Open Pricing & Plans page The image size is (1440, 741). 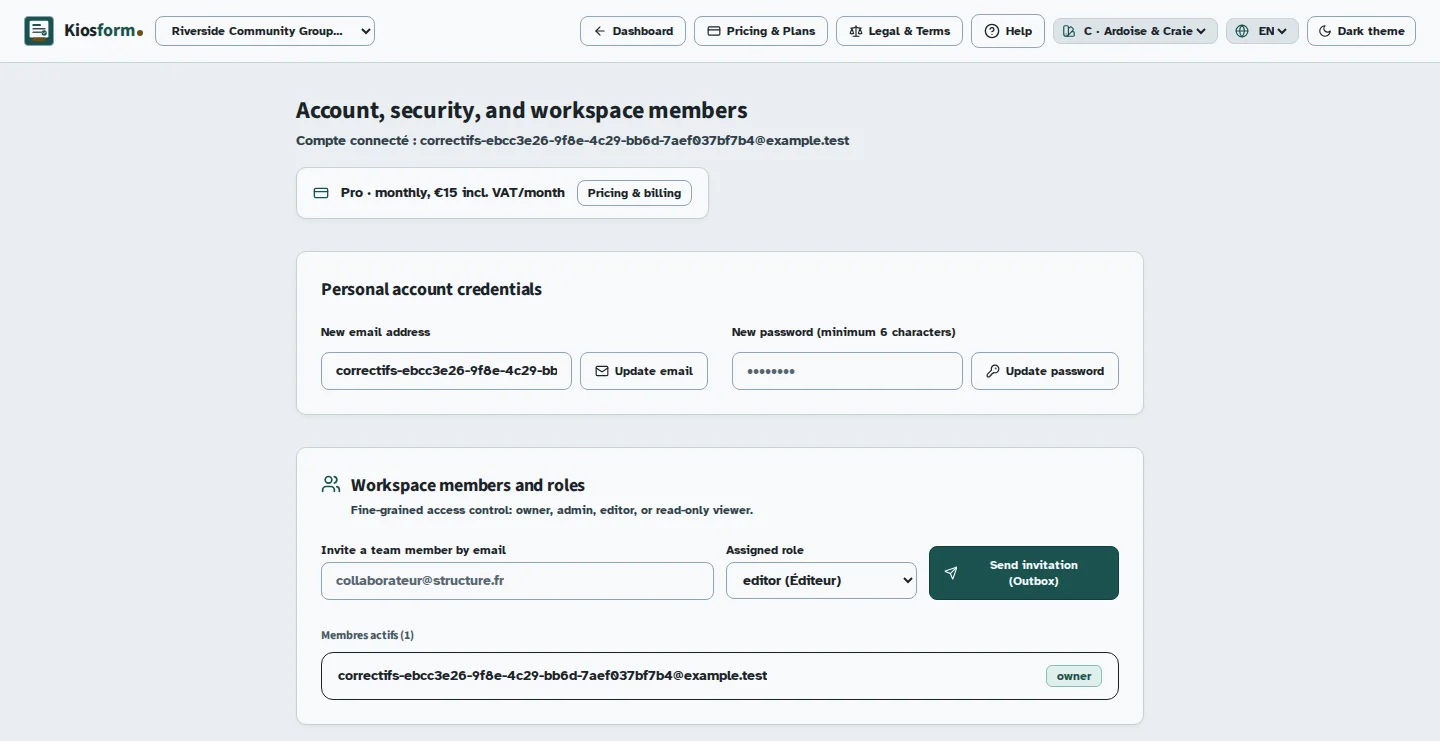pos(761,31)
